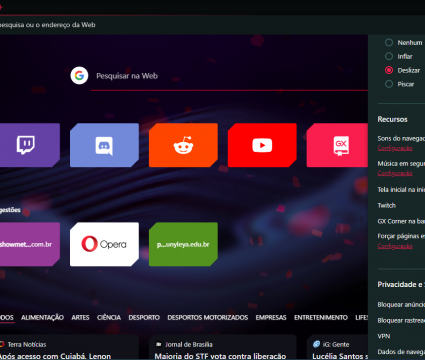
Task: Open the Lucélia Santos news article
Action: 340,356
